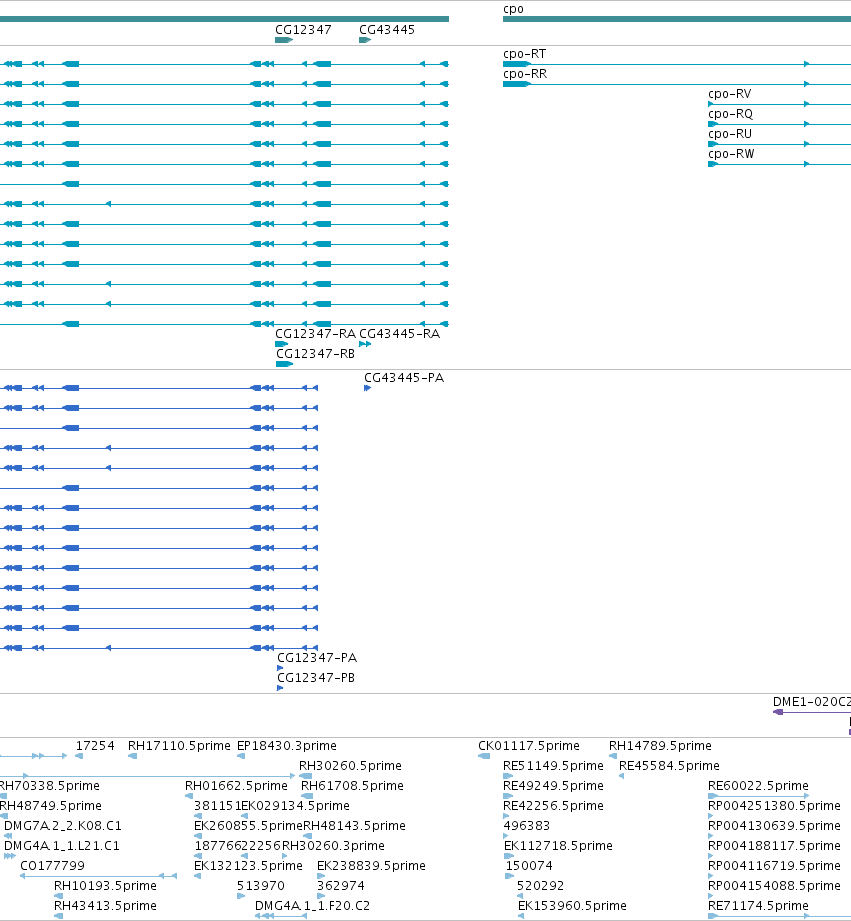Select the CG12347-PB protein label
The image size is (851, 921).
click(x=316, y=678)
